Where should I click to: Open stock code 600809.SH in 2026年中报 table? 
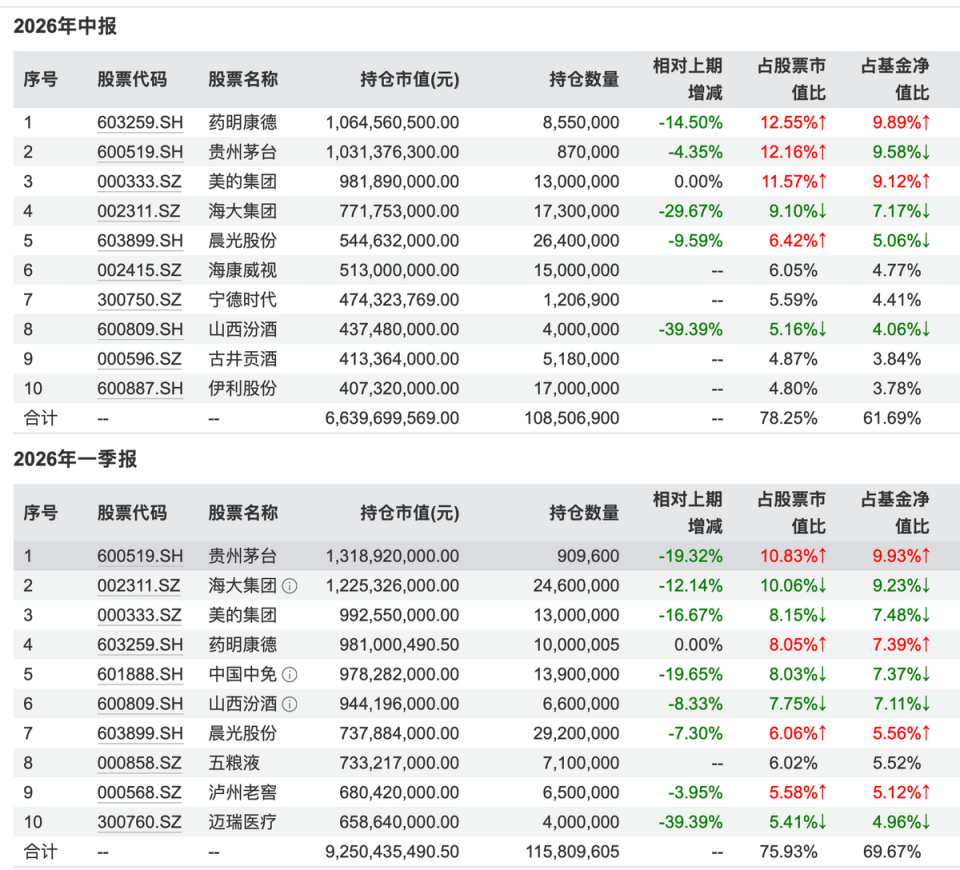[140, 329]
